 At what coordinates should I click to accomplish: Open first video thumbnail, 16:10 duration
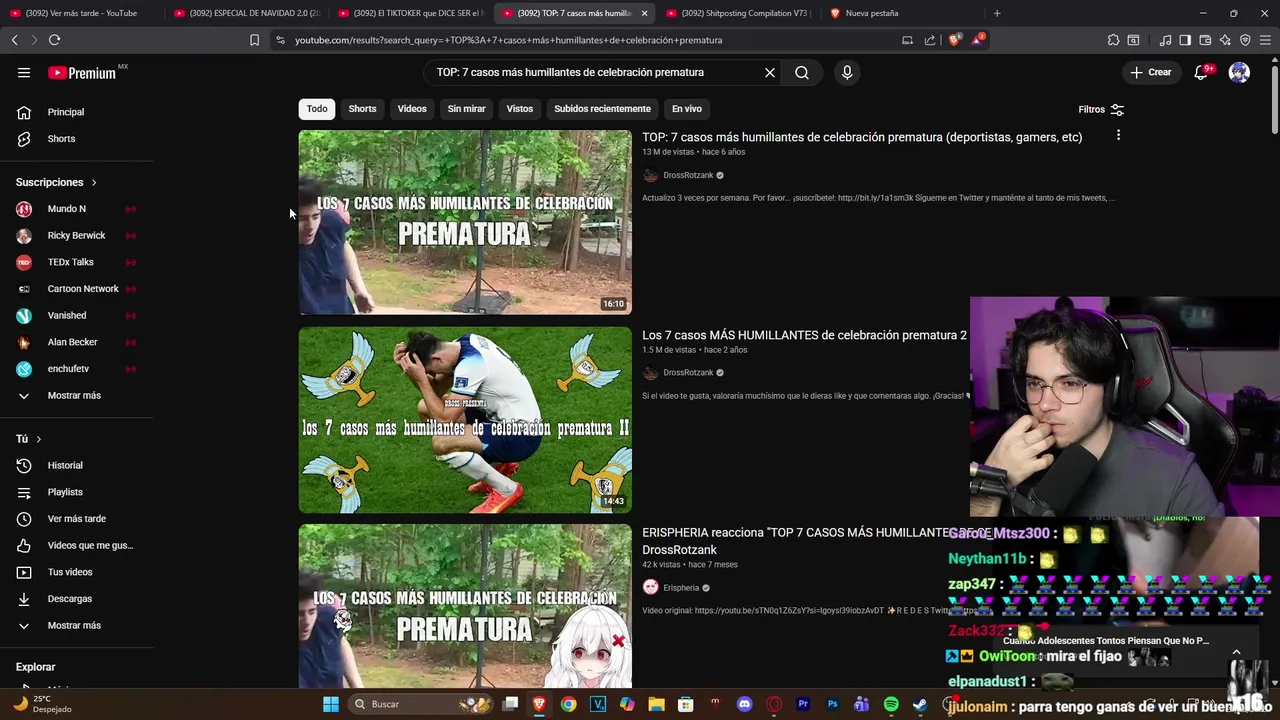(465, 222)
